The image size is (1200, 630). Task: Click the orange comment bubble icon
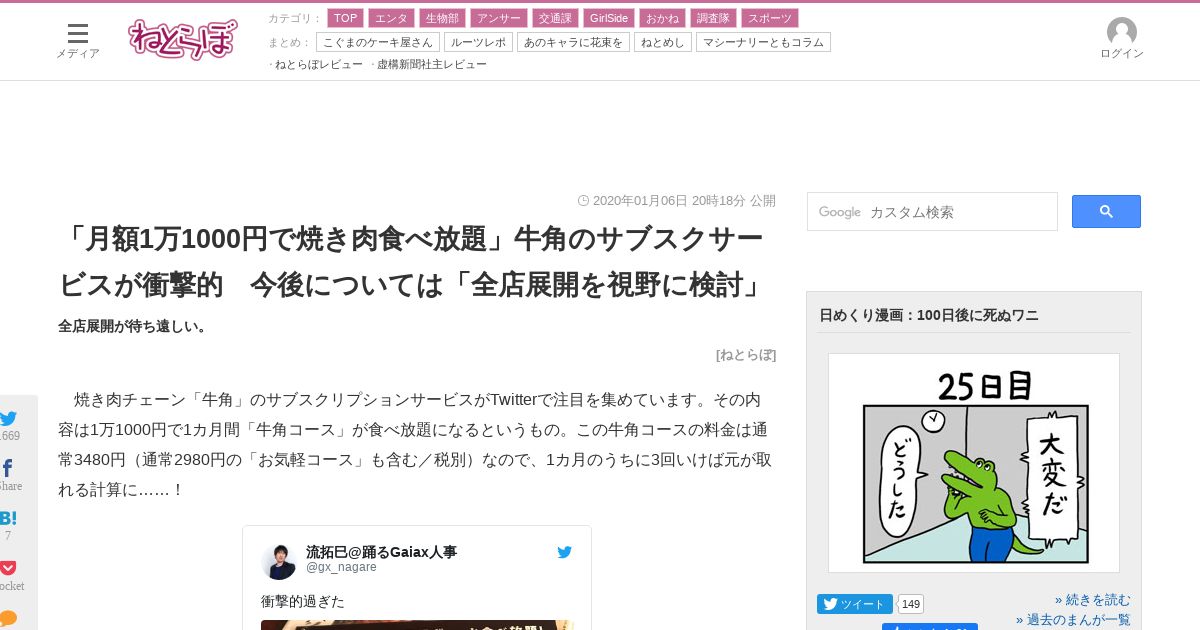(x=8, y=618)
